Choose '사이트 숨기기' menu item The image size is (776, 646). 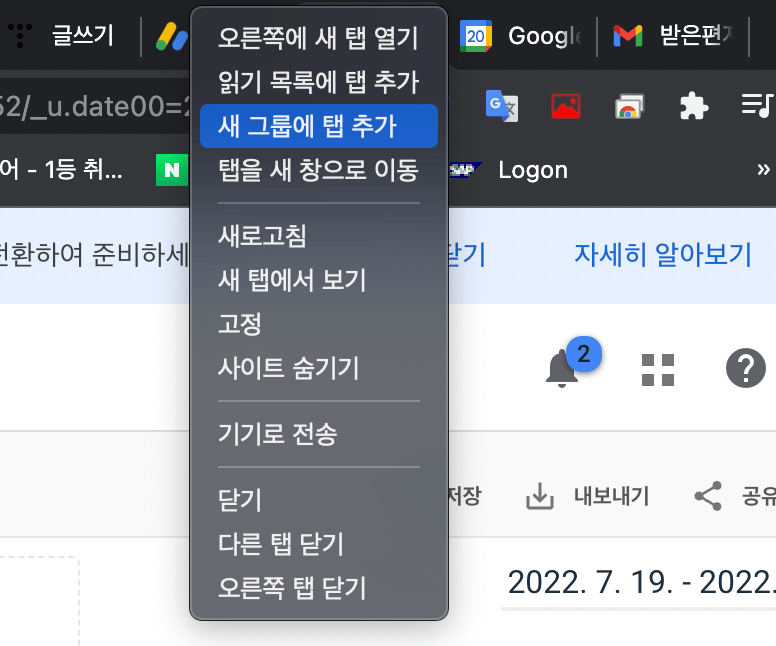(x=319, y=368)
